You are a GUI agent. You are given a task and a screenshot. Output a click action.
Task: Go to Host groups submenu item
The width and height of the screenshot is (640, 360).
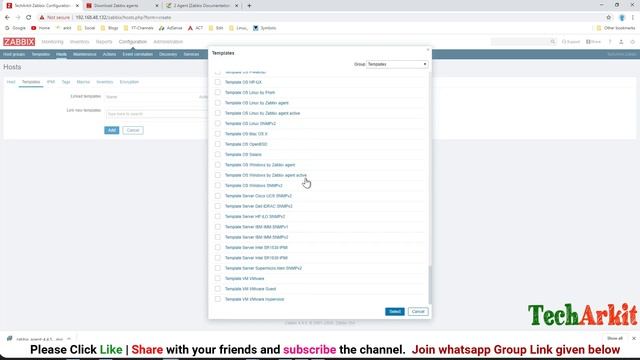pos(14,54)
